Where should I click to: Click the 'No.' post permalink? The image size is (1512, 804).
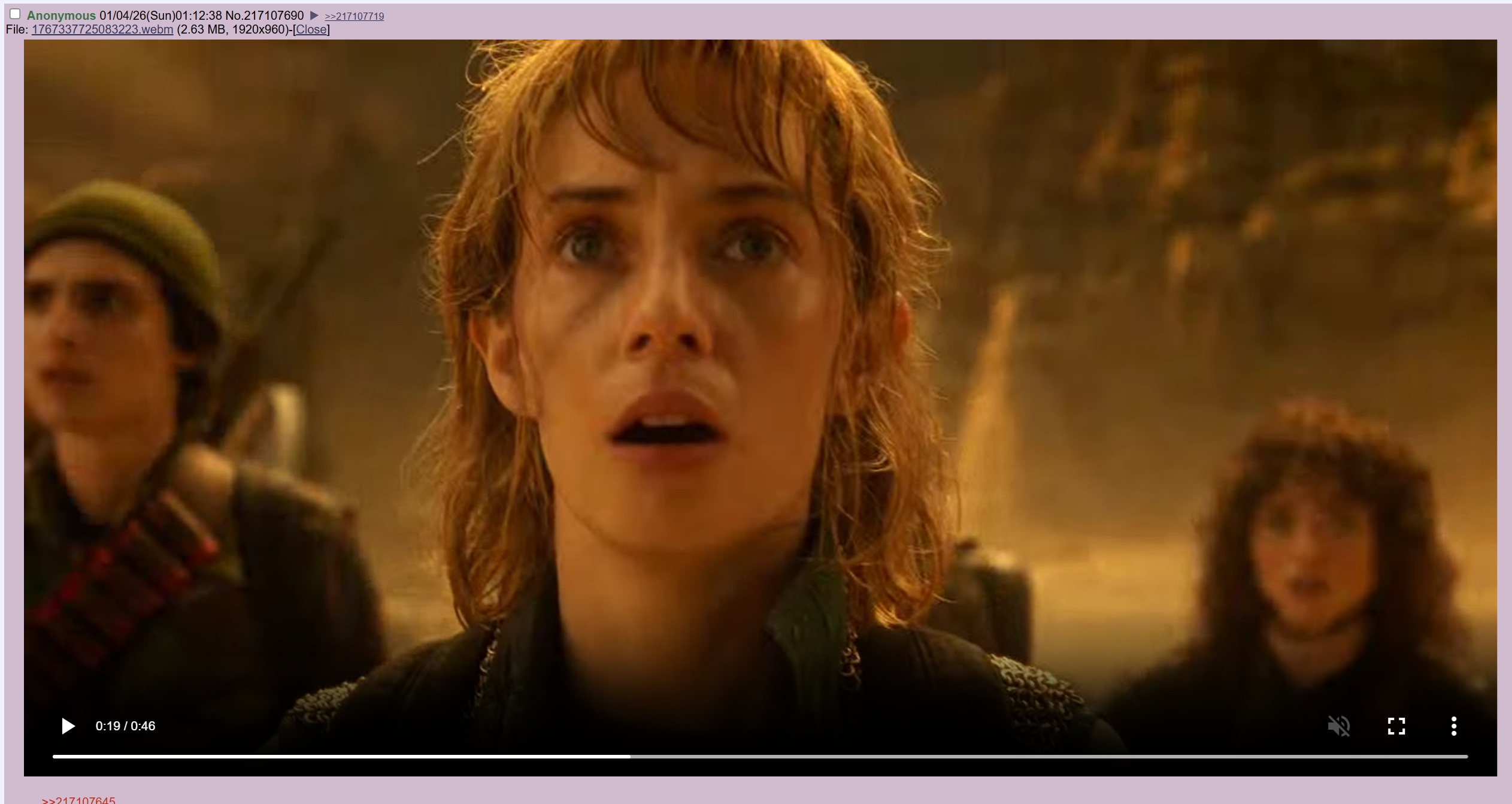pyautogui.click(x=234, y=16)
